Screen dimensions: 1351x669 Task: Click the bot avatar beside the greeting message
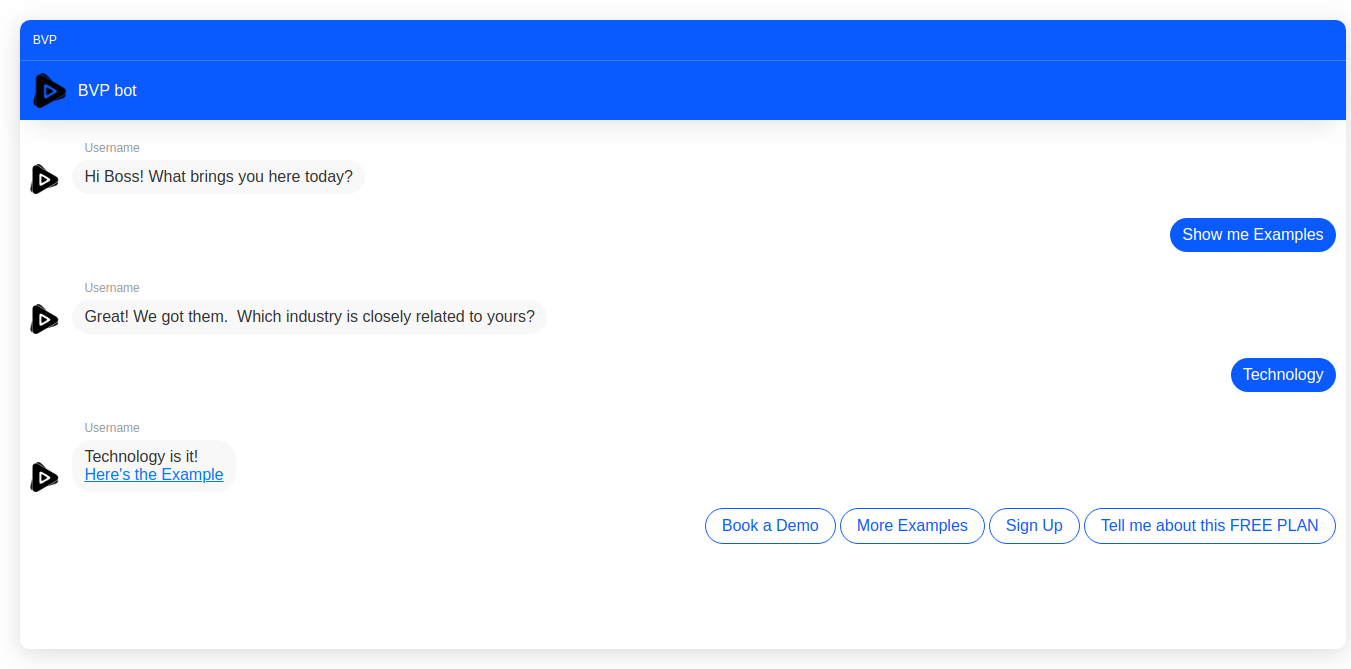(x=44, y=179)
